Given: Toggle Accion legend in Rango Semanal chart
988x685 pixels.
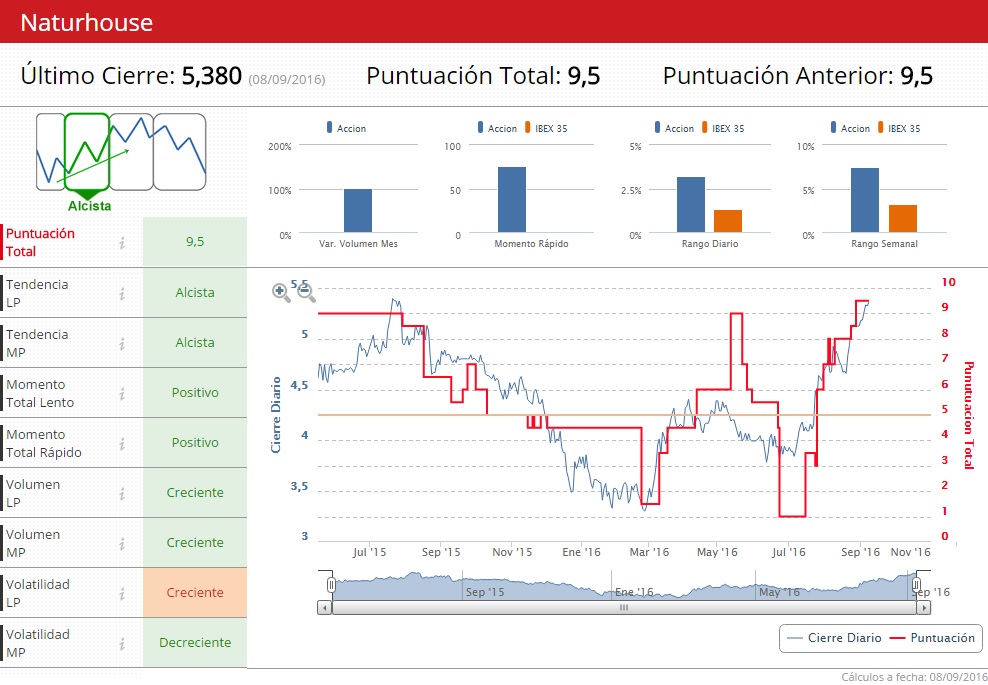Looking at the screenshot, I should click(x=850, y=128).
